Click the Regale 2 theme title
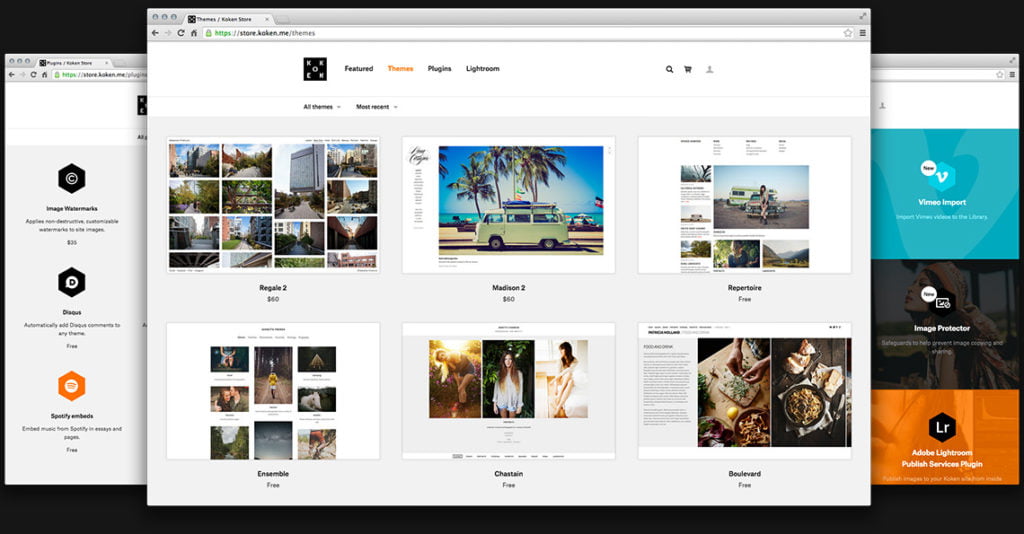The height and width of the screenshot is (534, 1024). coord(273,288)
